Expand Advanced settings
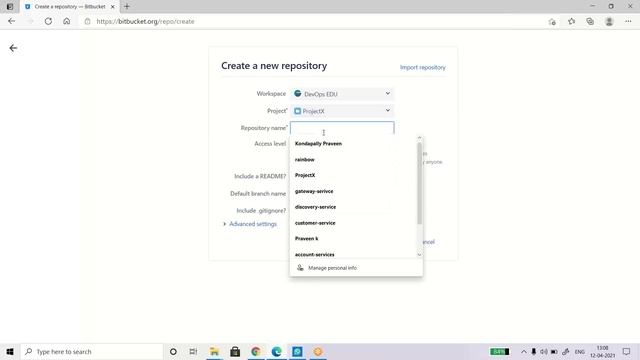The width and height of the screenshot is (640, 360). 250,224
